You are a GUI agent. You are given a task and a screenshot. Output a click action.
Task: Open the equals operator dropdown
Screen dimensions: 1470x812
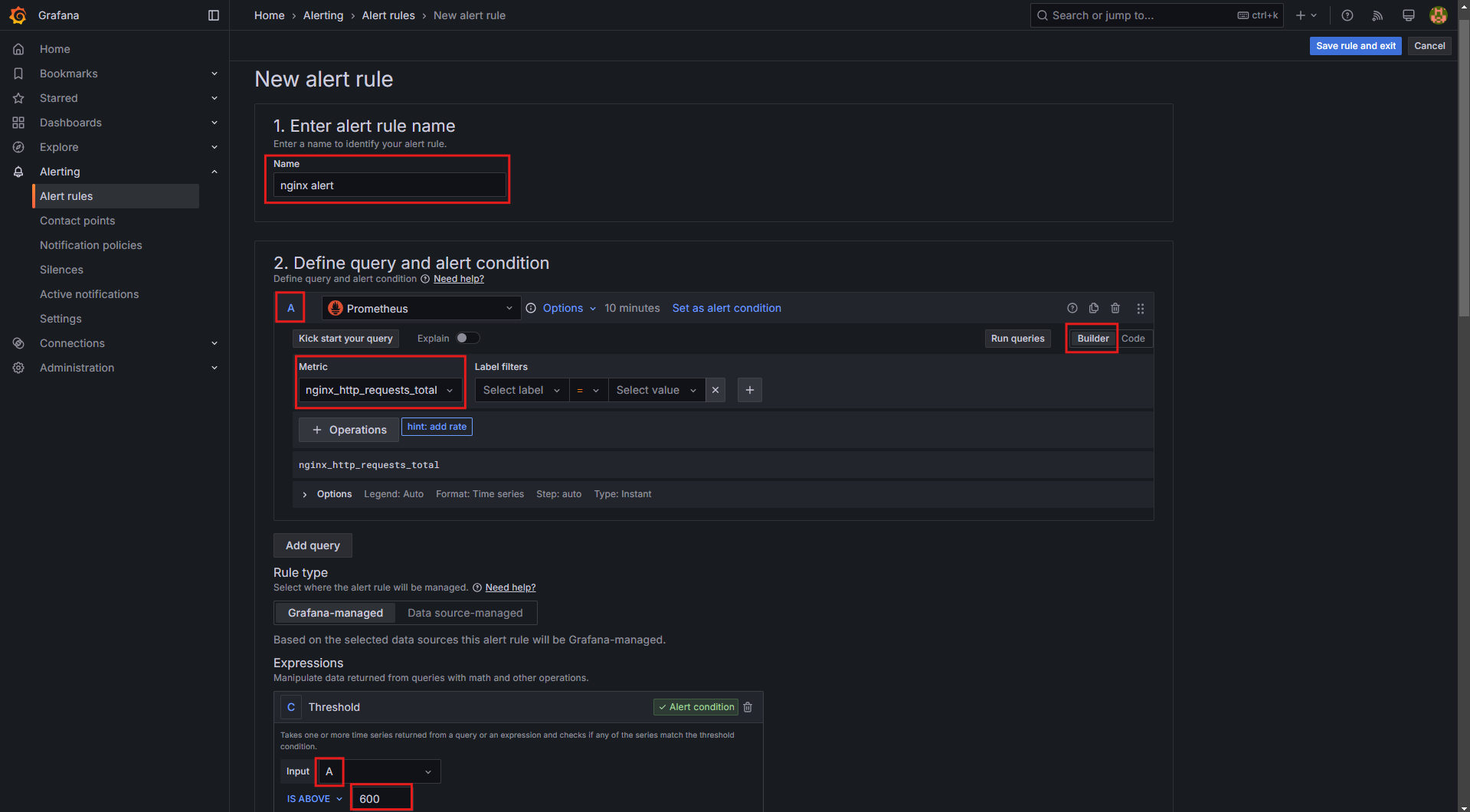(588, 390)
